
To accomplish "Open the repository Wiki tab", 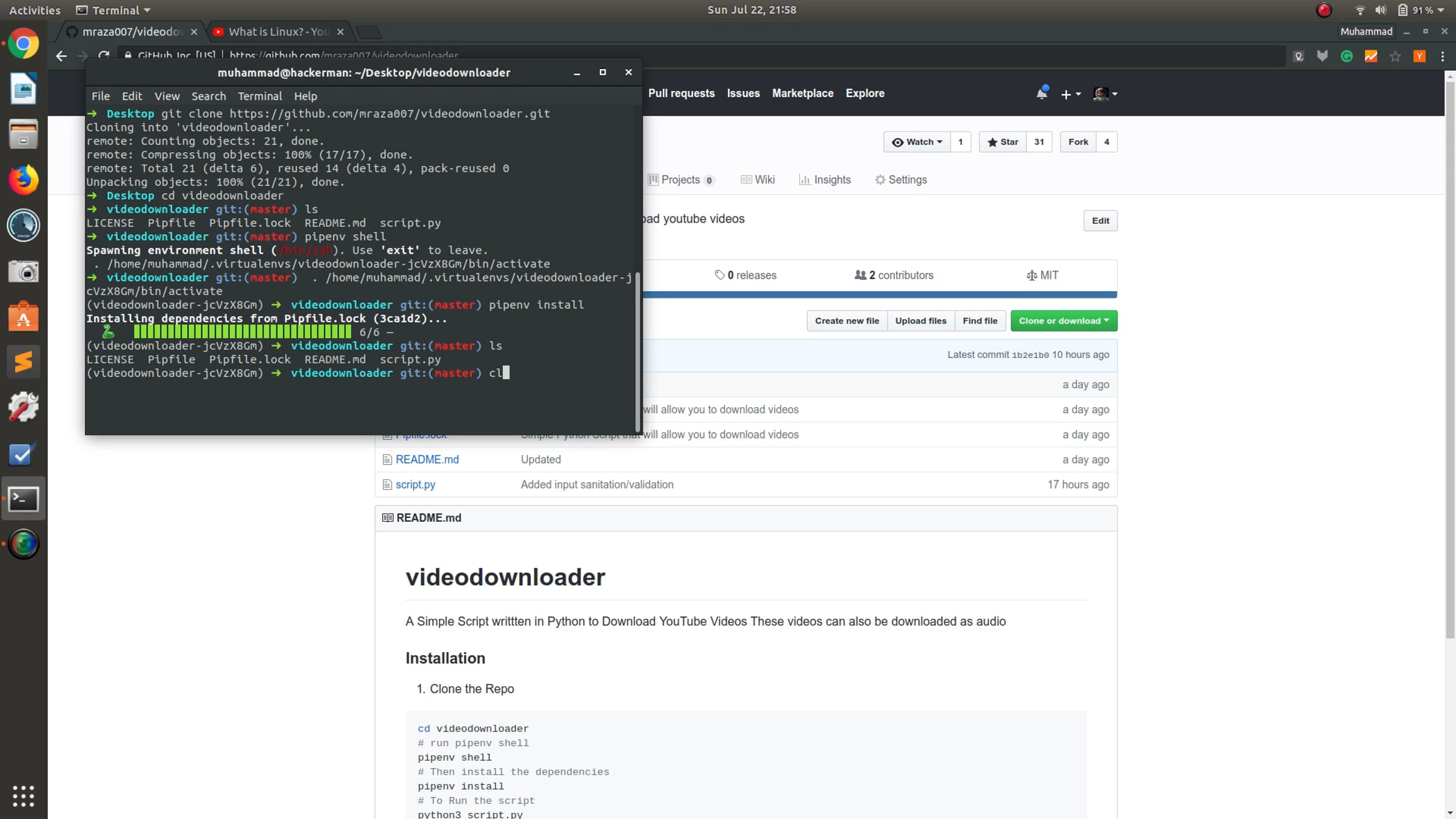I will click(x=758, y=180).
